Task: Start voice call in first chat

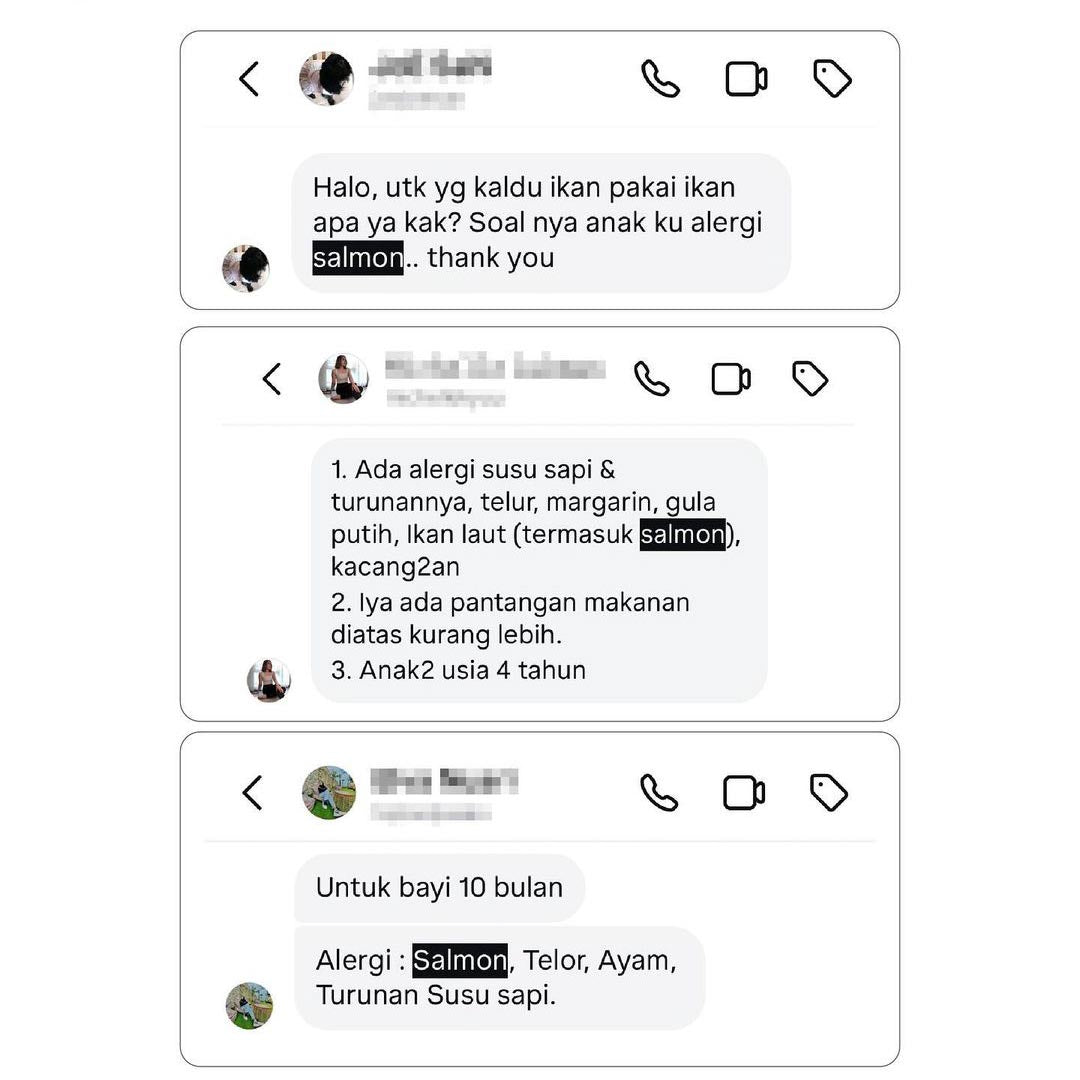Action: 661,79
